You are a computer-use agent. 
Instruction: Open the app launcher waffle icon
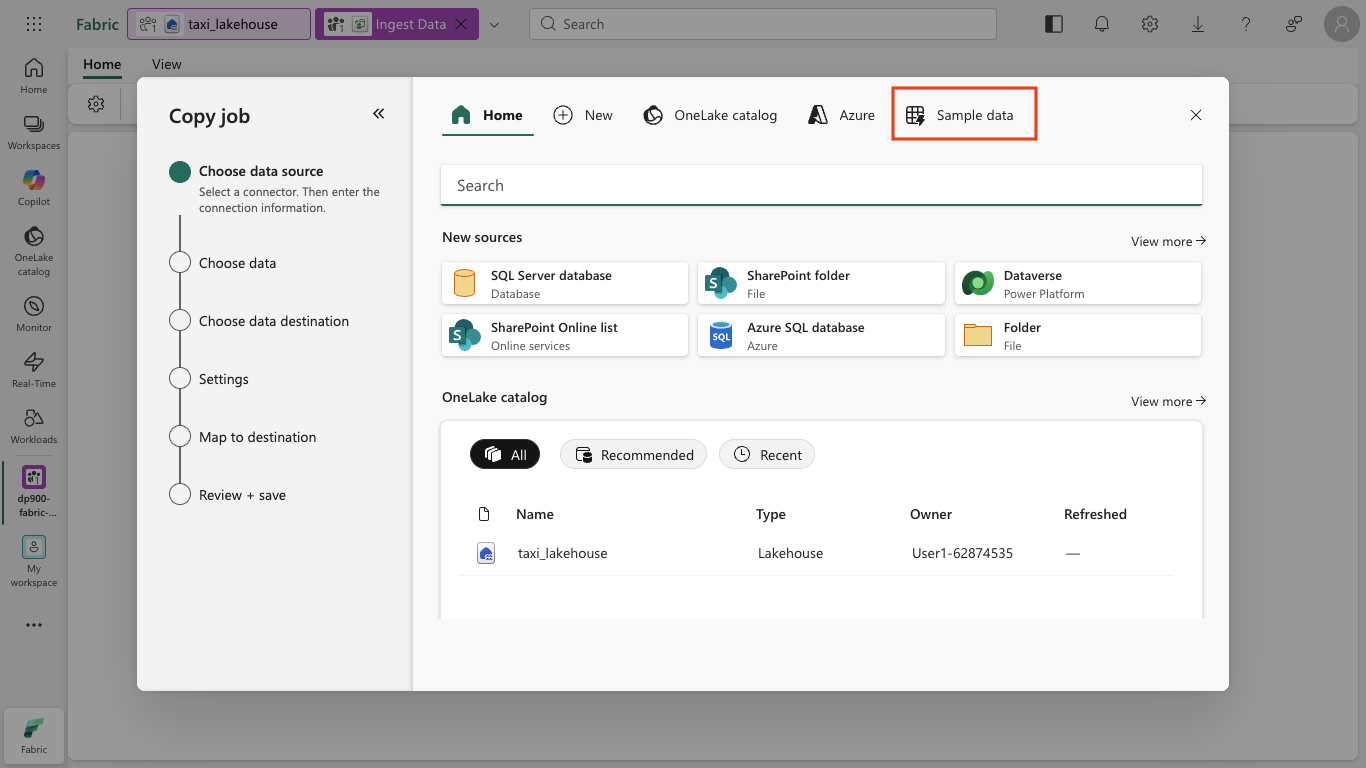[x=33, y=24]
